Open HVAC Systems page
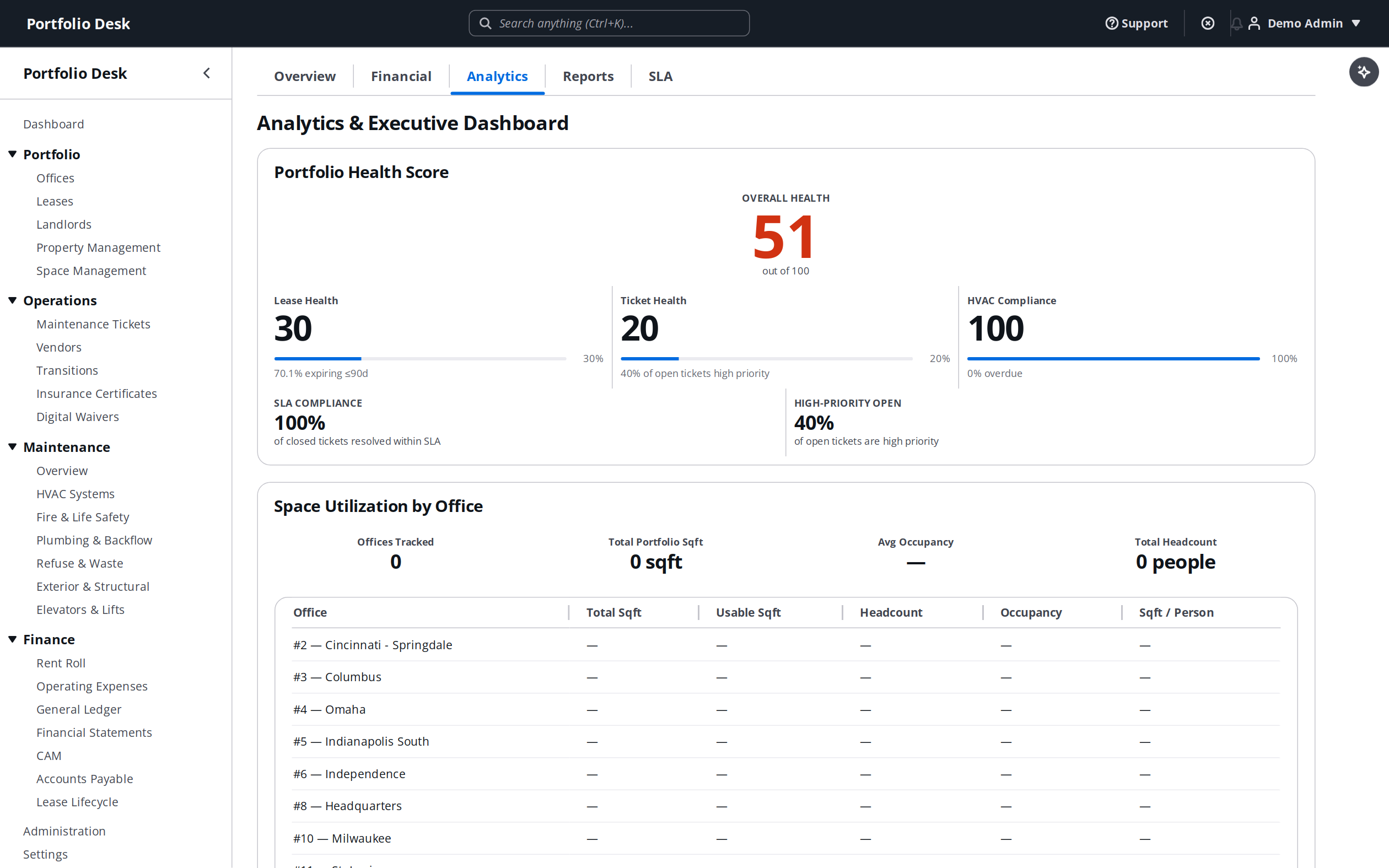This screenshot has height=868, width=1389. pos(75,494)
